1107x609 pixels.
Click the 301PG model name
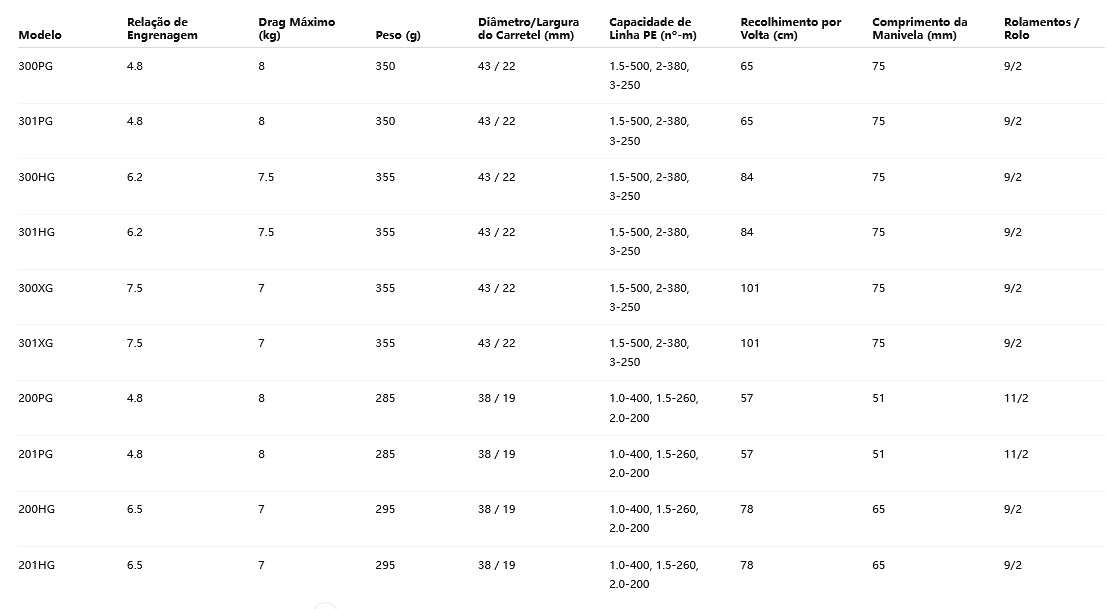tap(36, 121)
